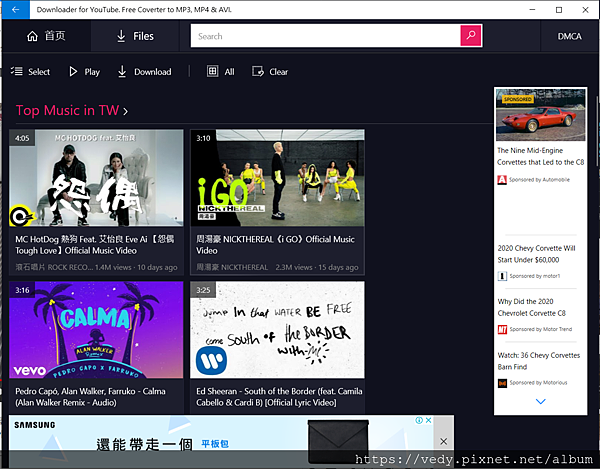This screenshot has width=600, height=469.
Task: Click the 3:10 duration badge
Action: pyautogui.click(x=203, y=138)
